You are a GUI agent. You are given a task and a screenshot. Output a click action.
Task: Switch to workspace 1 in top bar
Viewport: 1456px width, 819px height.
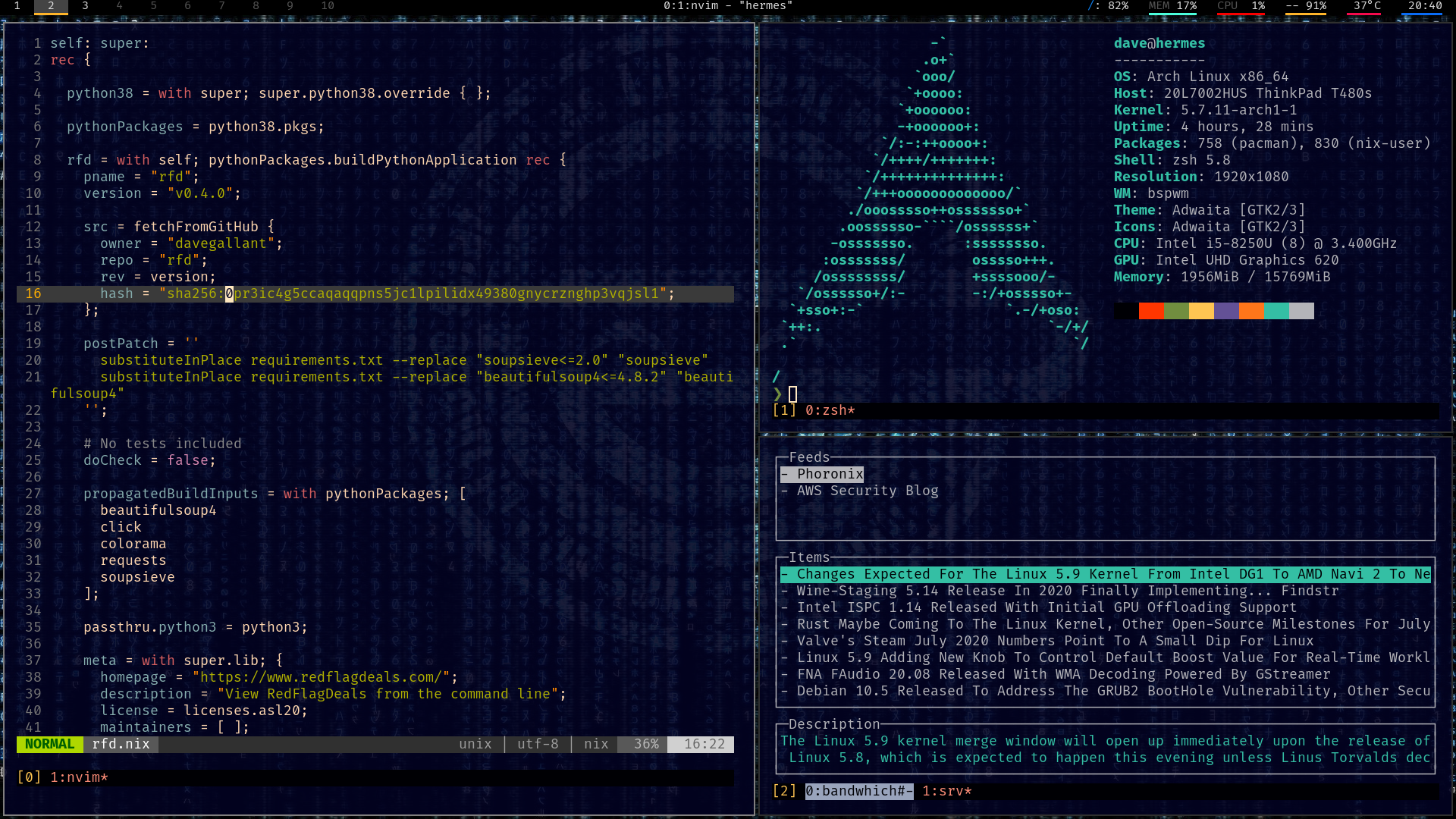(x=17, y=6)
